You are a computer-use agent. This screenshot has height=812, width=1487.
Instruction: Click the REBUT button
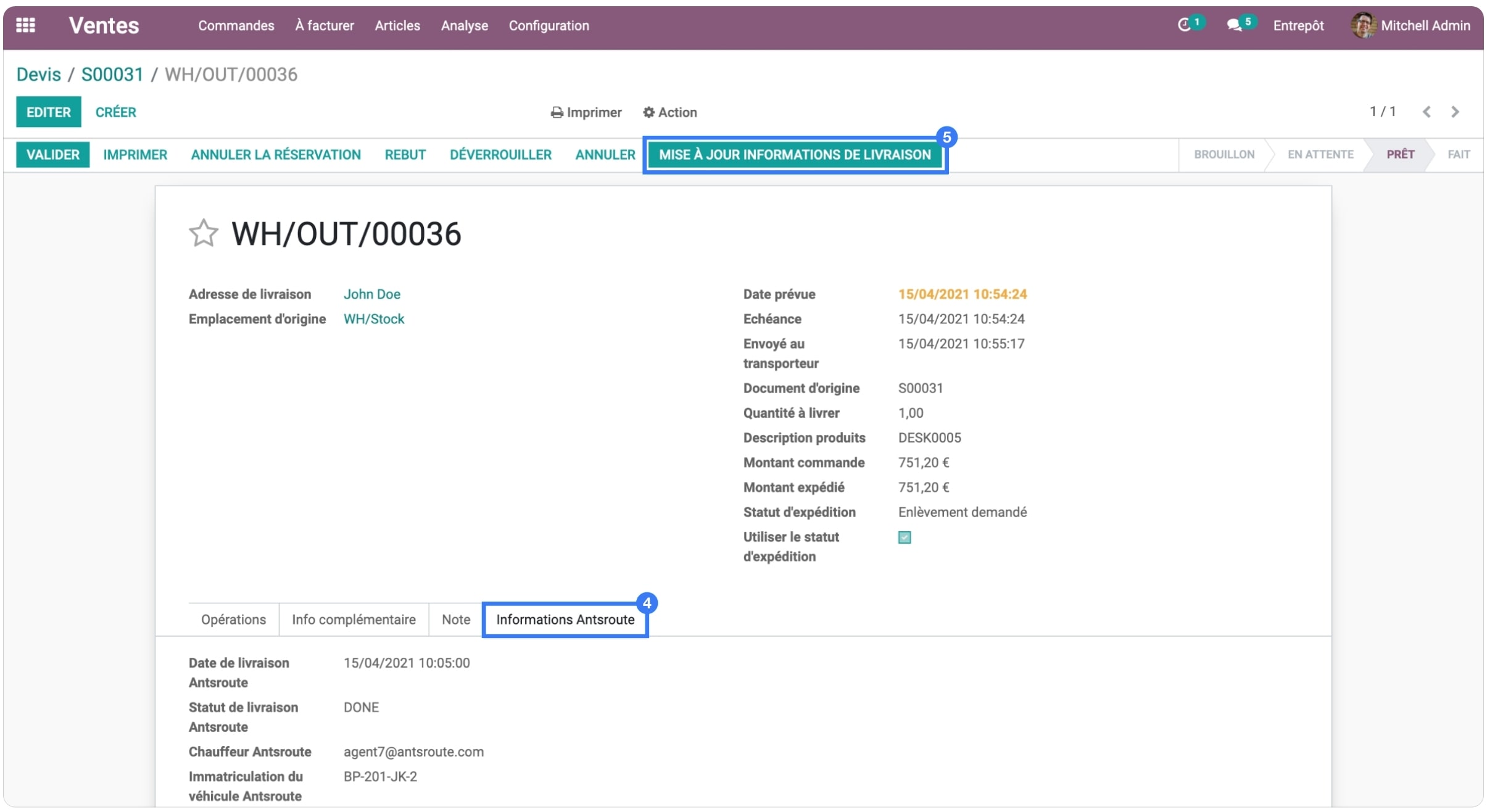(x=405, y=154)
